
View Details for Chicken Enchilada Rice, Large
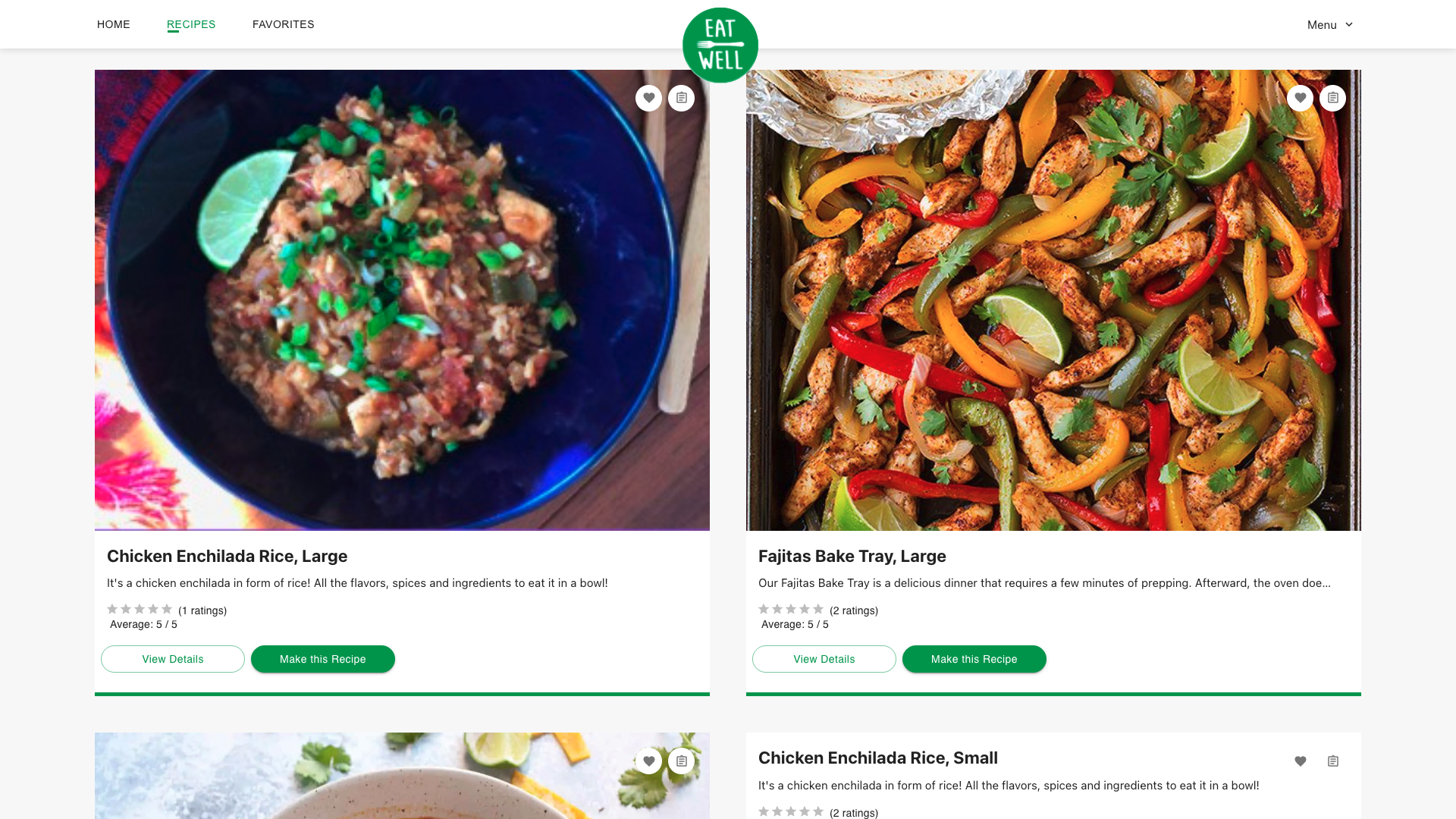pyautogui.click(x=173, y=659)
